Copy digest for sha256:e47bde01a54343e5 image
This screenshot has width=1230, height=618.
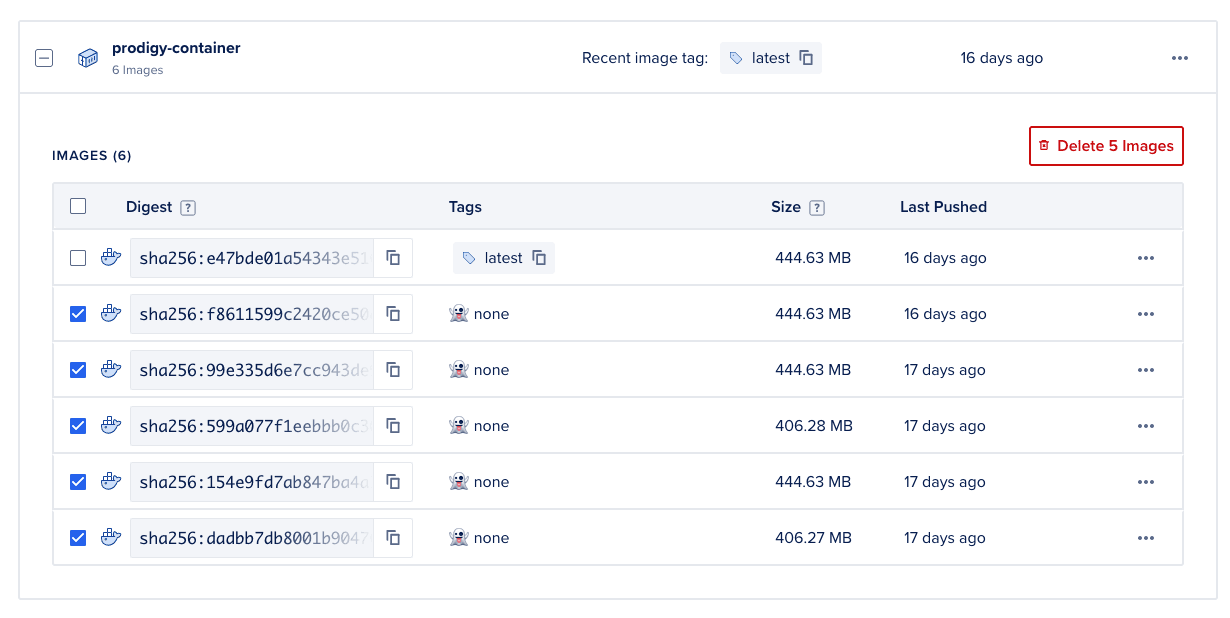[394, 258]
